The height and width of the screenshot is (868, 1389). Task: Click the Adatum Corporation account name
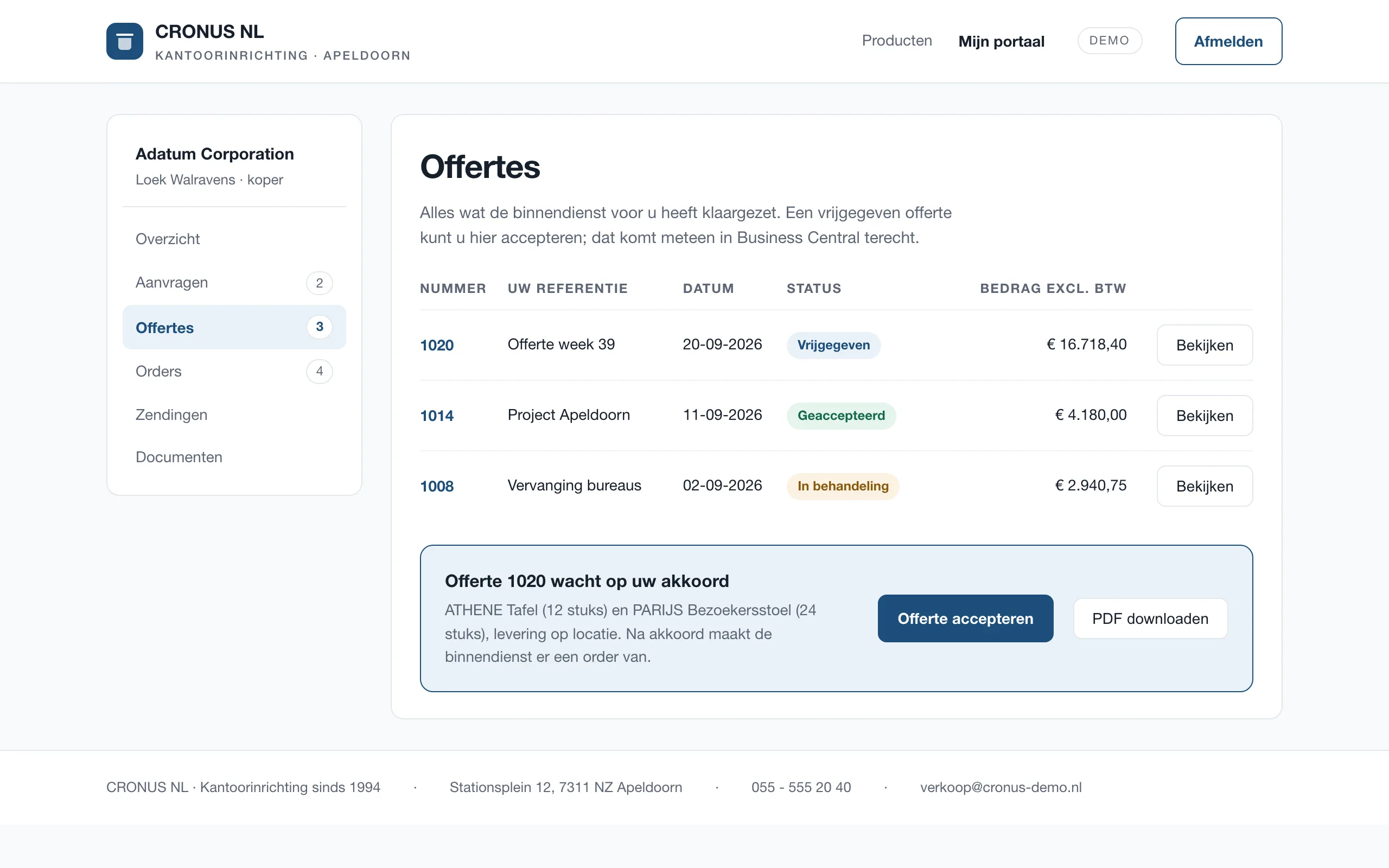215,154
